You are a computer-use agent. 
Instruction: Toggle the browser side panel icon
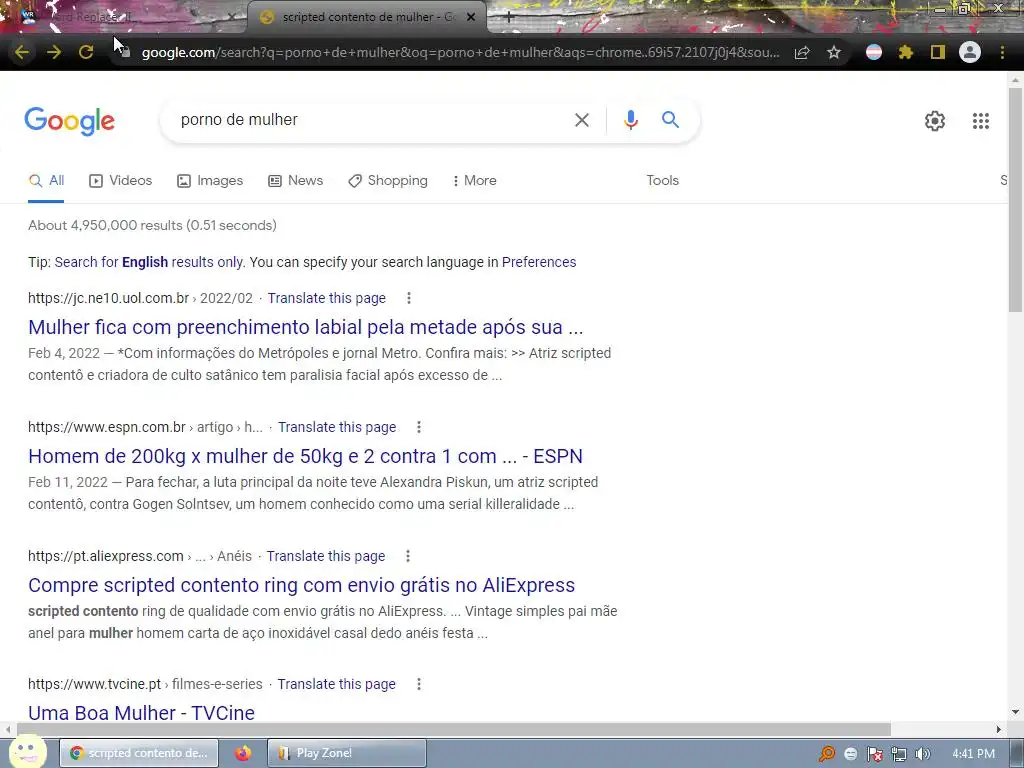pyautogui.click(x=938, y=52)
